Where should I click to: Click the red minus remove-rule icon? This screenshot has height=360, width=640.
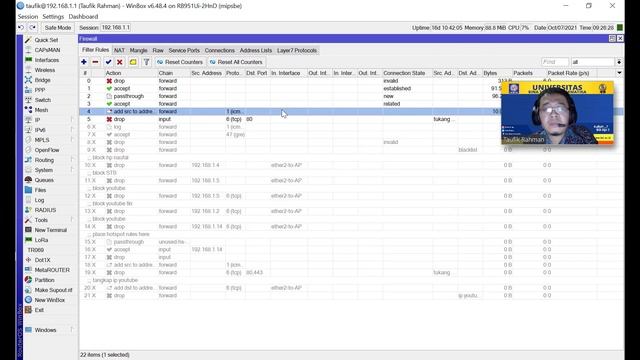(95, 62)
